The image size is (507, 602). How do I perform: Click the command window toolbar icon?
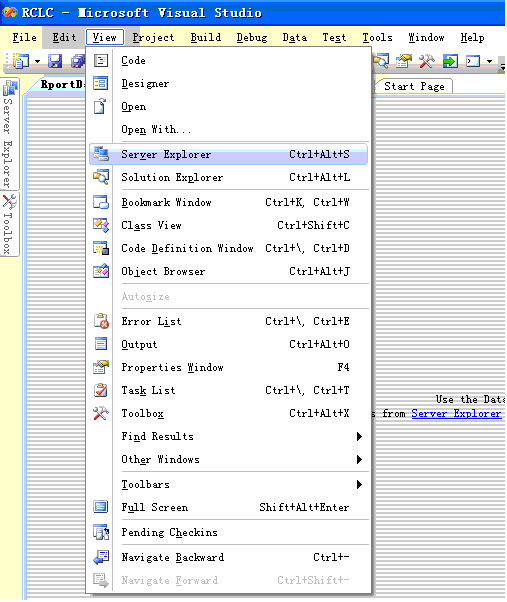pyautogui.click(x=473, y=61)
